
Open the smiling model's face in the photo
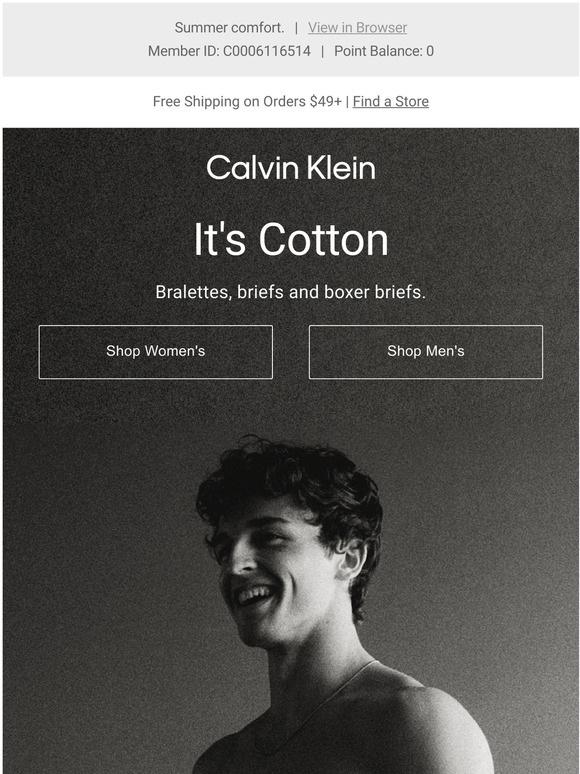pos(269,573)
